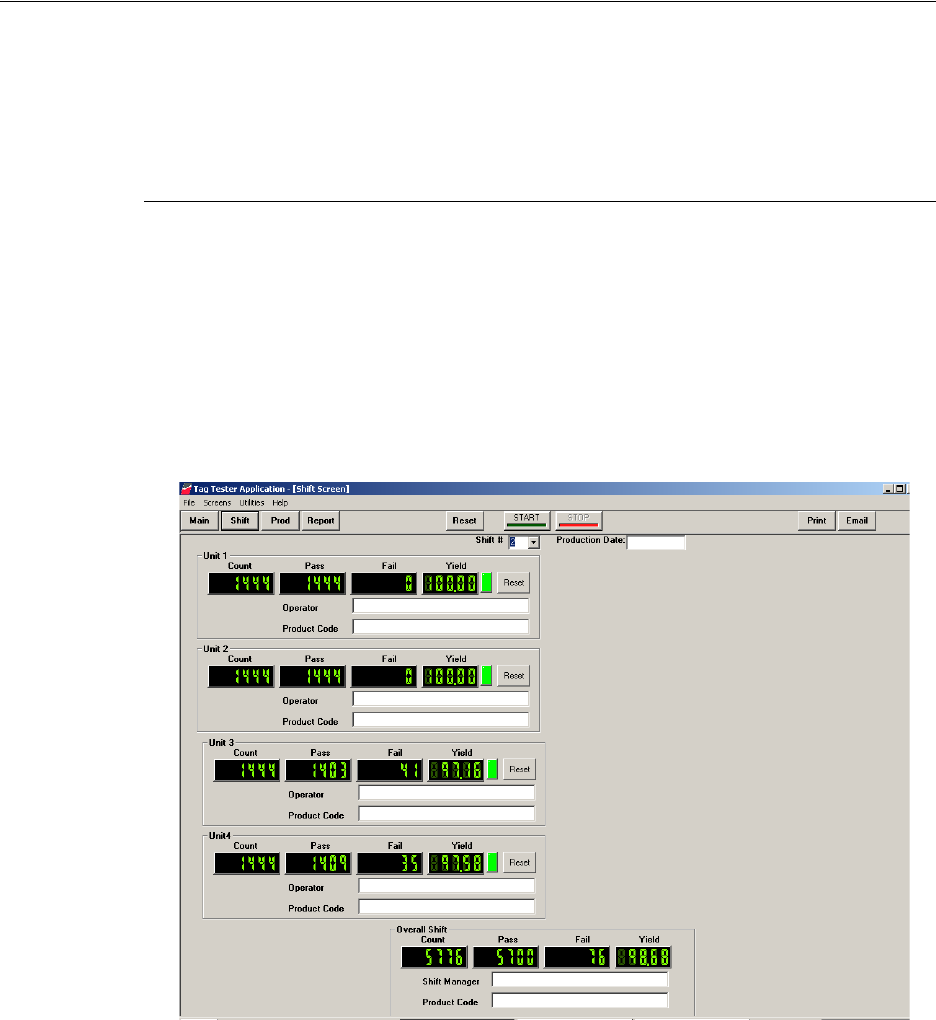
Task: Reset the Unit 3 counters
Action: [520, 770]
